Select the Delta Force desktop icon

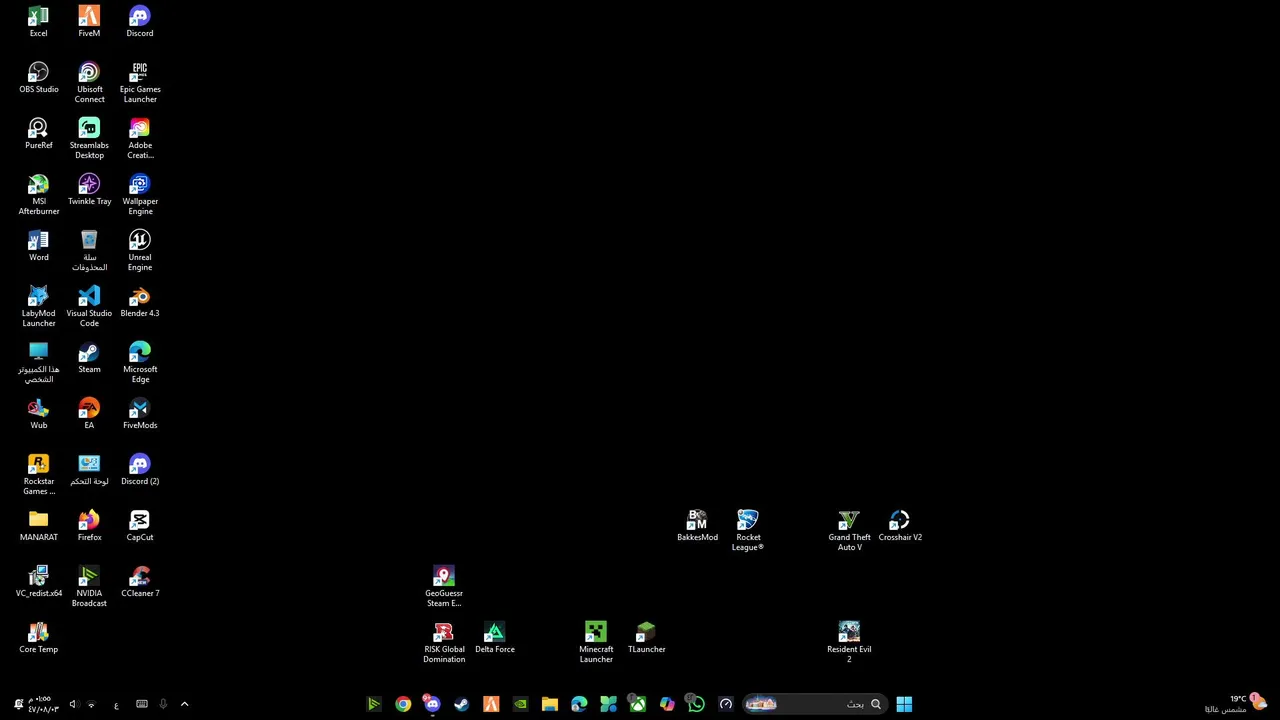pyautogui.click(x=495, y=638)
